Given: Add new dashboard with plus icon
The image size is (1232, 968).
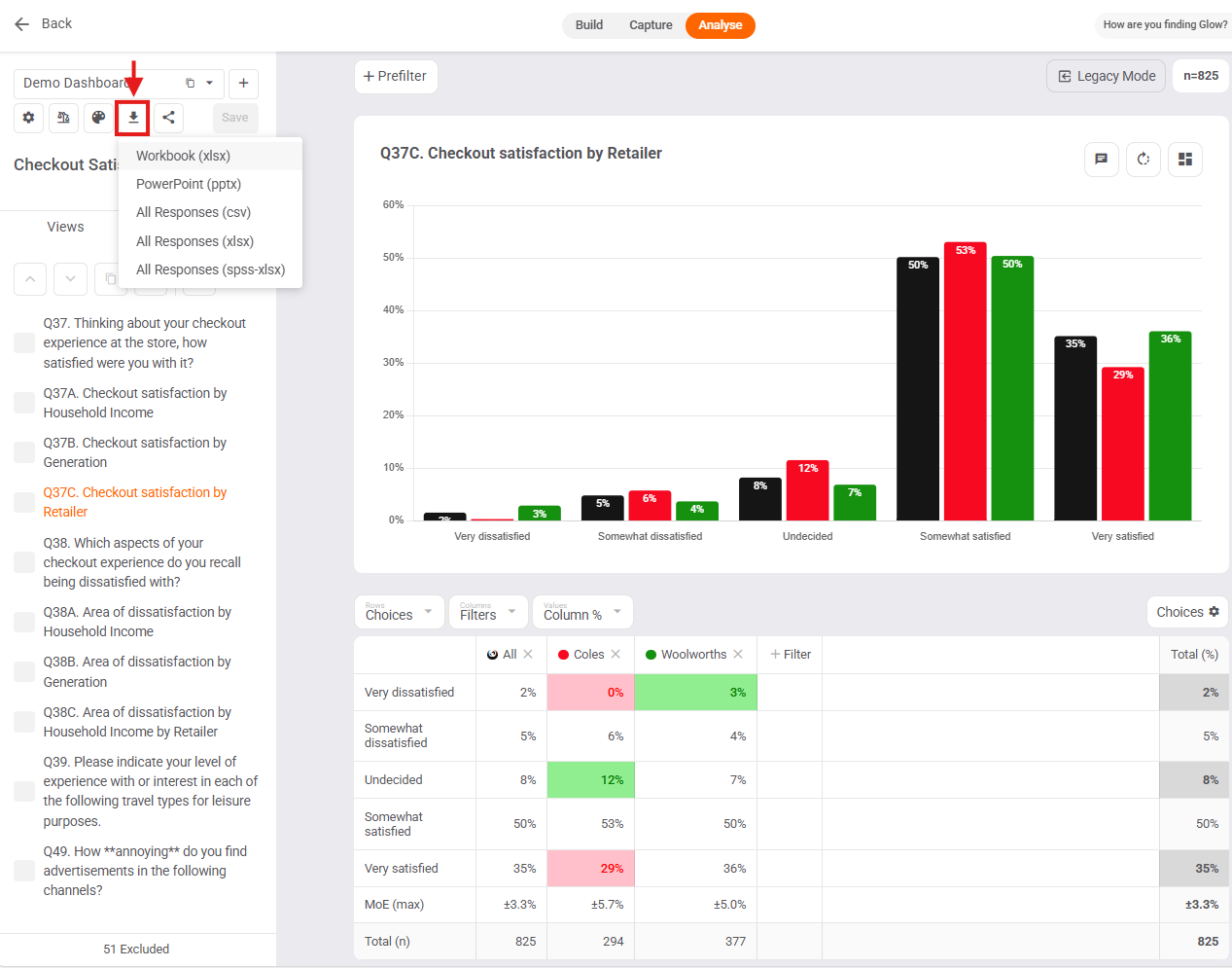Looking at the screenshot, I should pos(244,84).
